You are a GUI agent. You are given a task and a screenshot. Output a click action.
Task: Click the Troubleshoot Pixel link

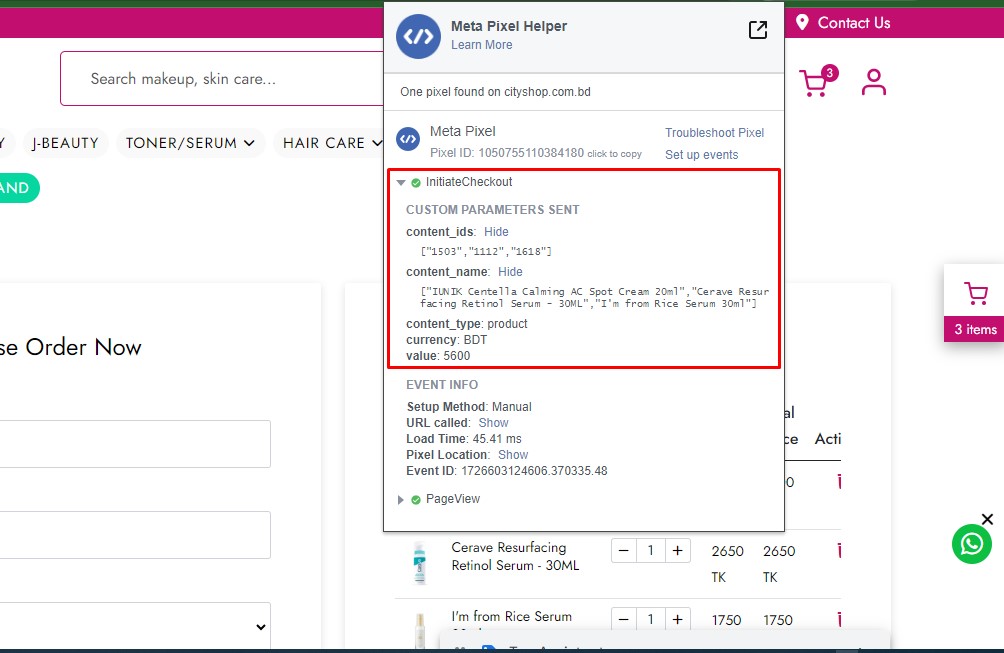pyautogui.click(x=714, y=133)
